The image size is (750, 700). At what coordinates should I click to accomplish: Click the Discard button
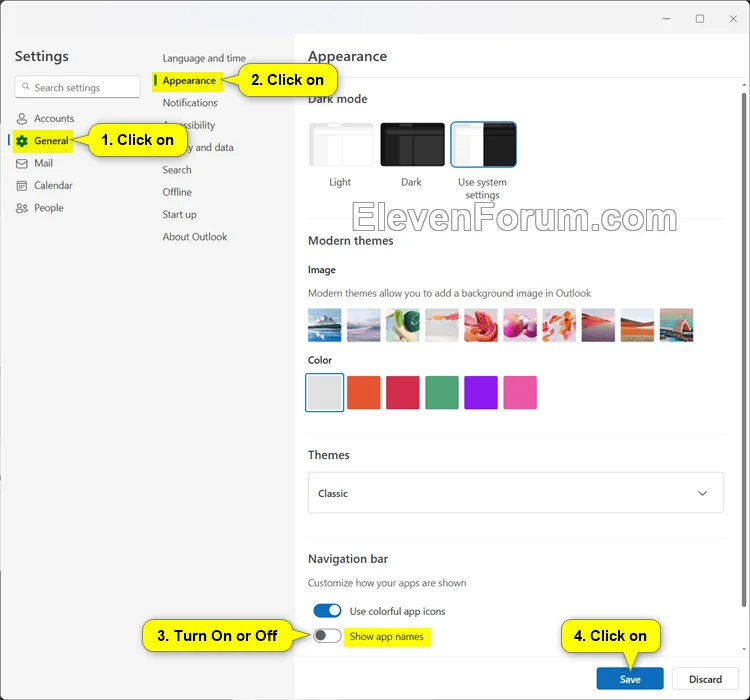[x=706, y=679]
